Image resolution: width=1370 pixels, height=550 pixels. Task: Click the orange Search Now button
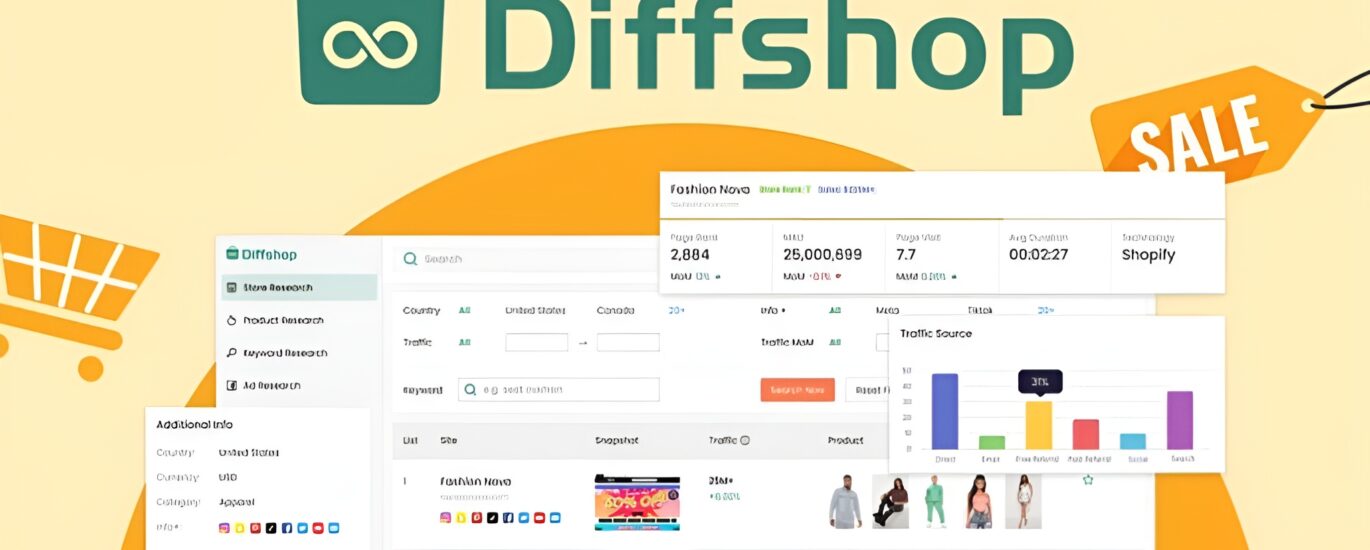coord(797,390)
